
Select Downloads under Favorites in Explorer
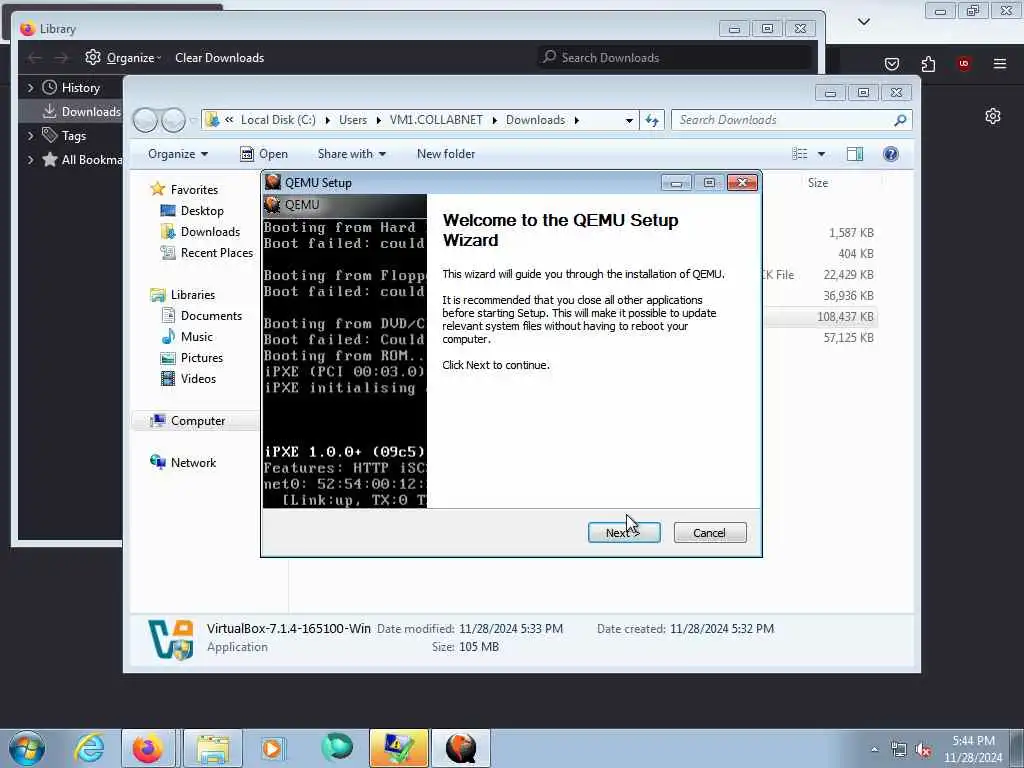pyautogui.click(x=210, y=232)
